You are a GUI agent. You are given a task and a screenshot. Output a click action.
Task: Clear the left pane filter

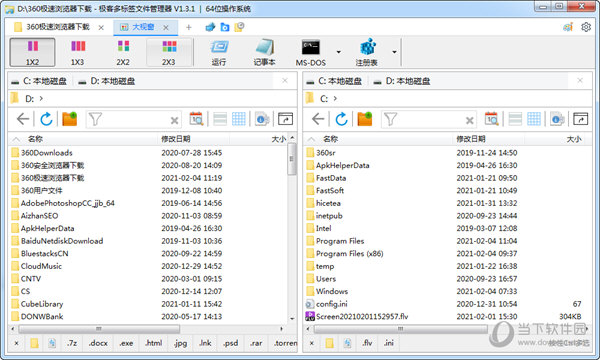[174, 120]
